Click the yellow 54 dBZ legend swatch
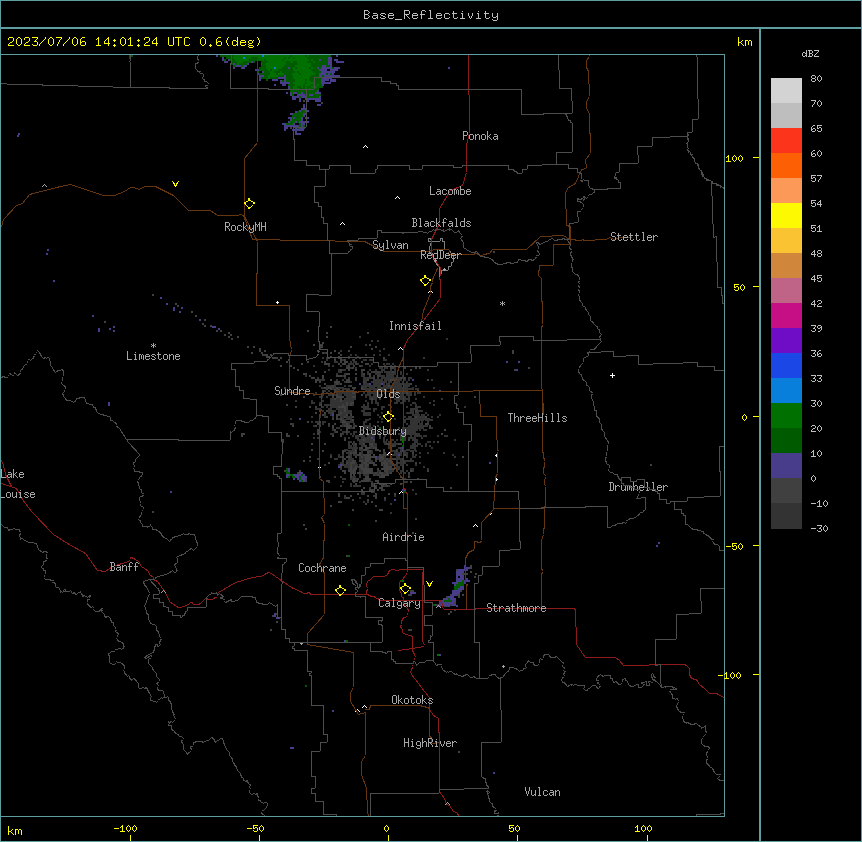This screenshot has width=862, height=842. tap(786, 215)
